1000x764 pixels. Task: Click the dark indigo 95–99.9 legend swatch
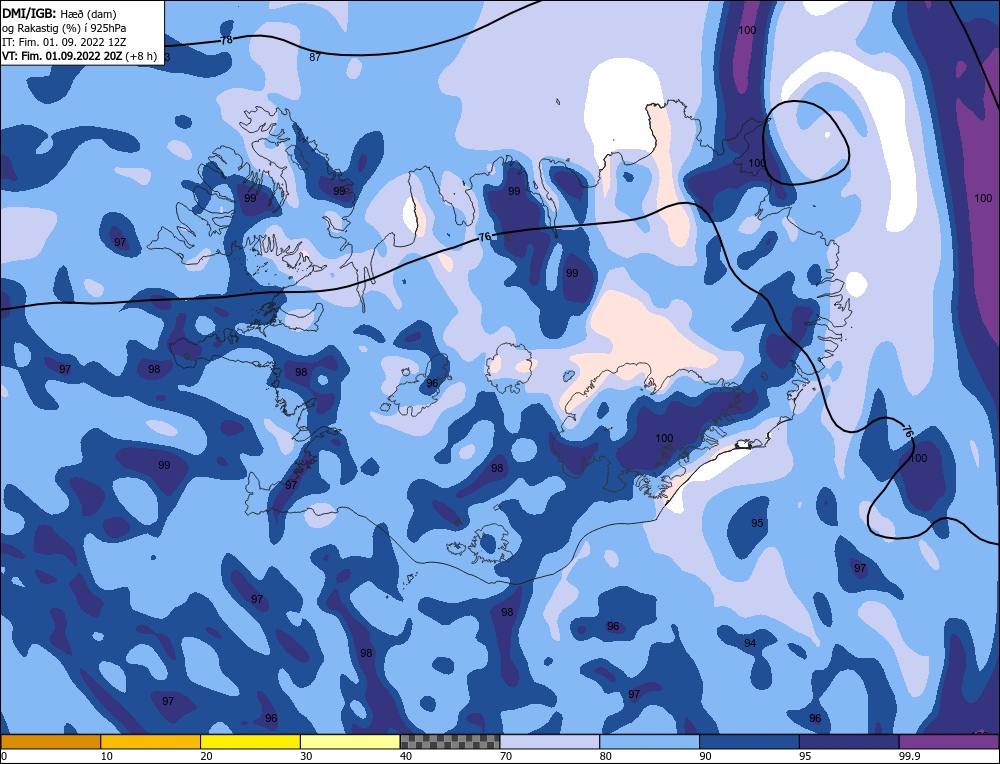tap(849, 741)
